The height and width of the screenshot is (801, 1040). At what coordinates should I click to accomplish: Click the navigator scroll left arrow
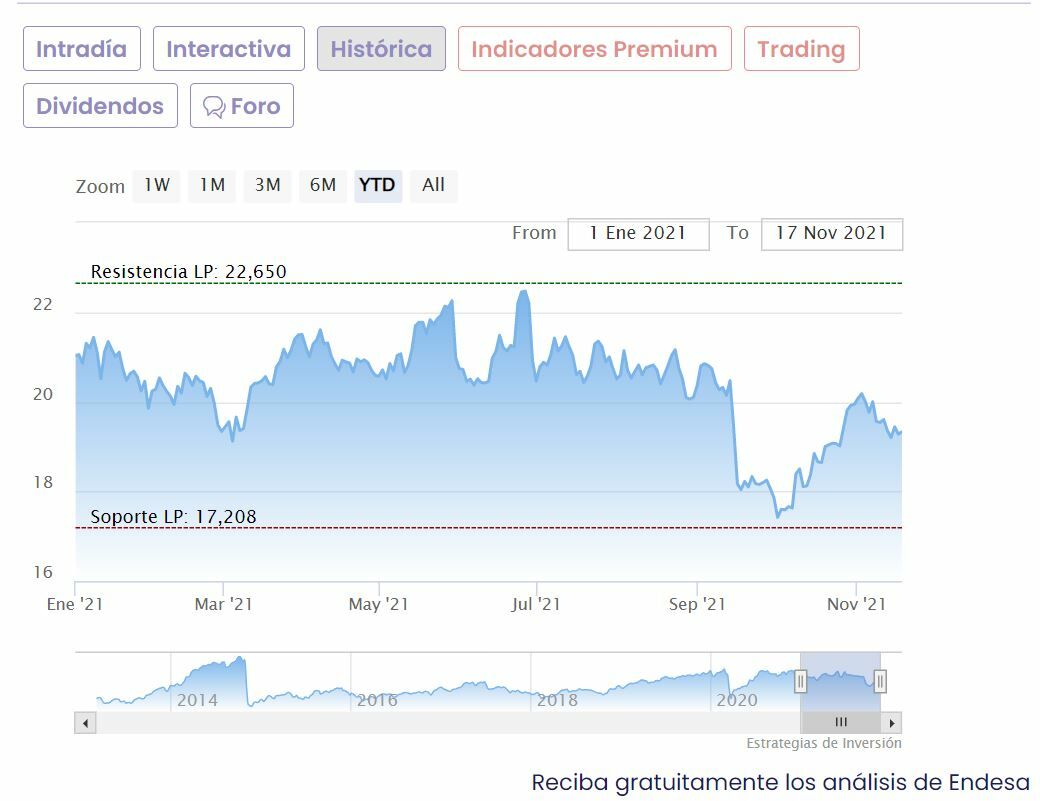tap(85, 722)
